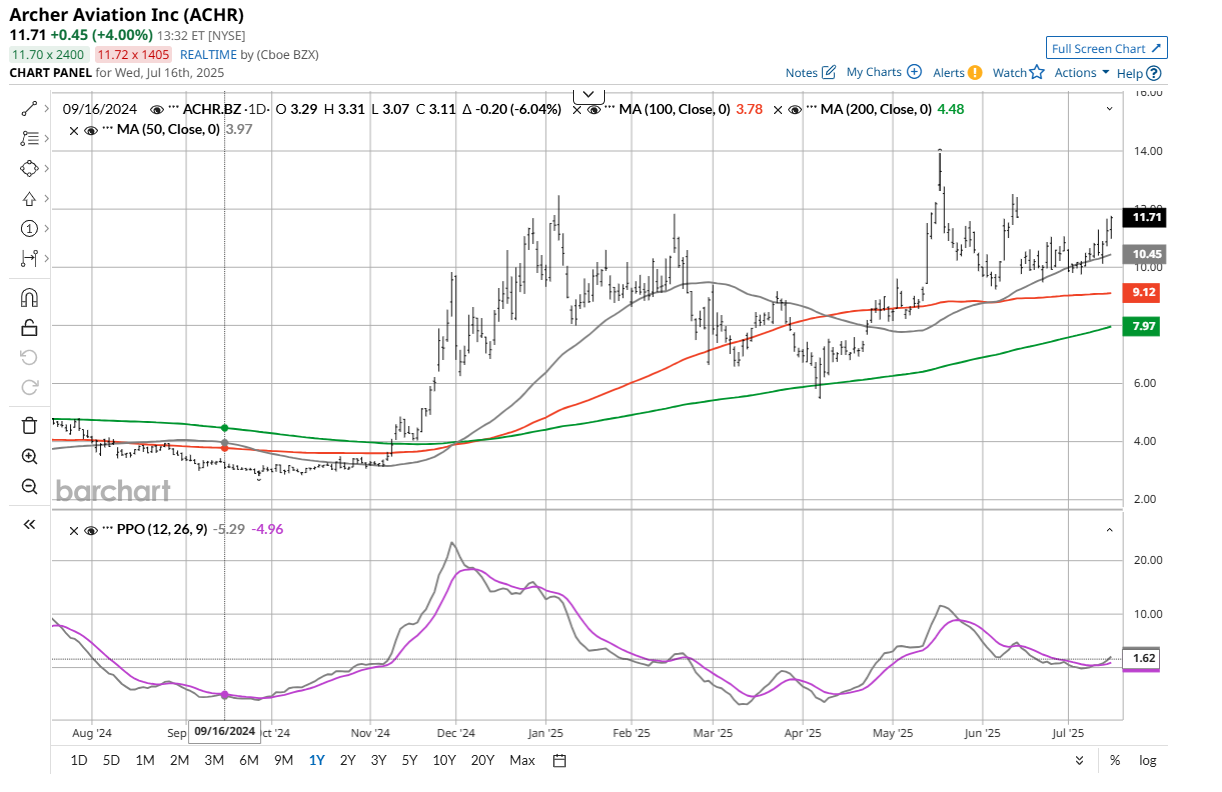Open ACHR.BZ symbol options menu
Viewport: 1222px width, 792px height.
(173, 109)
